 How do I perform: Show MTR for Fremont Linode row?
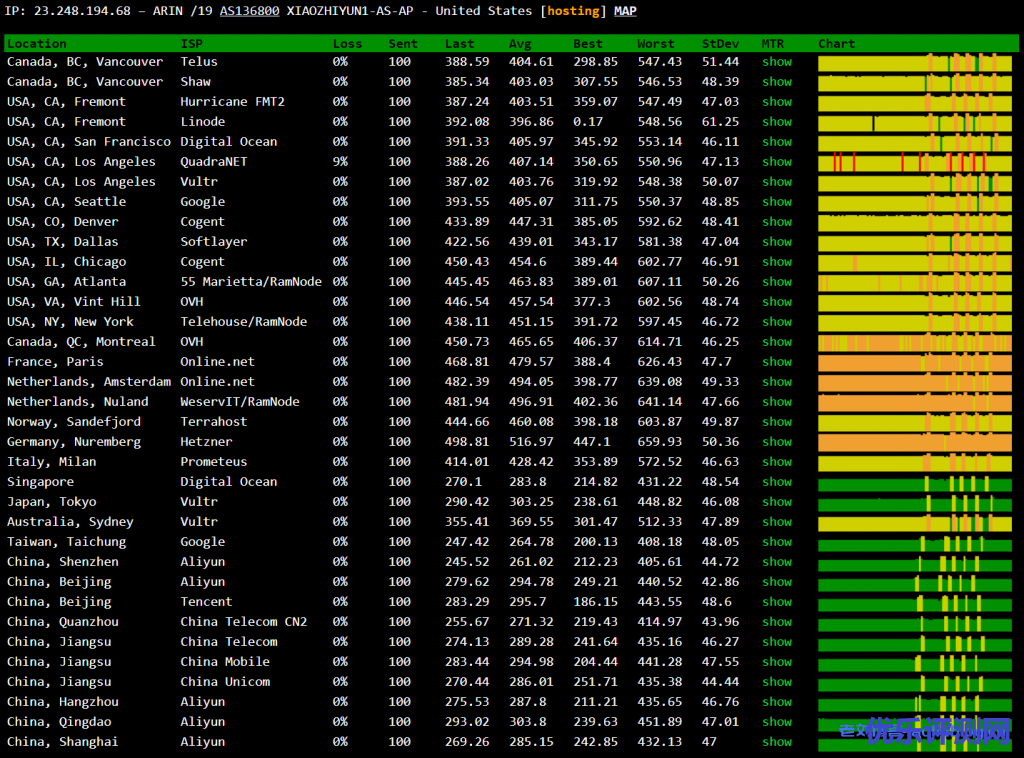click(776, 122)
